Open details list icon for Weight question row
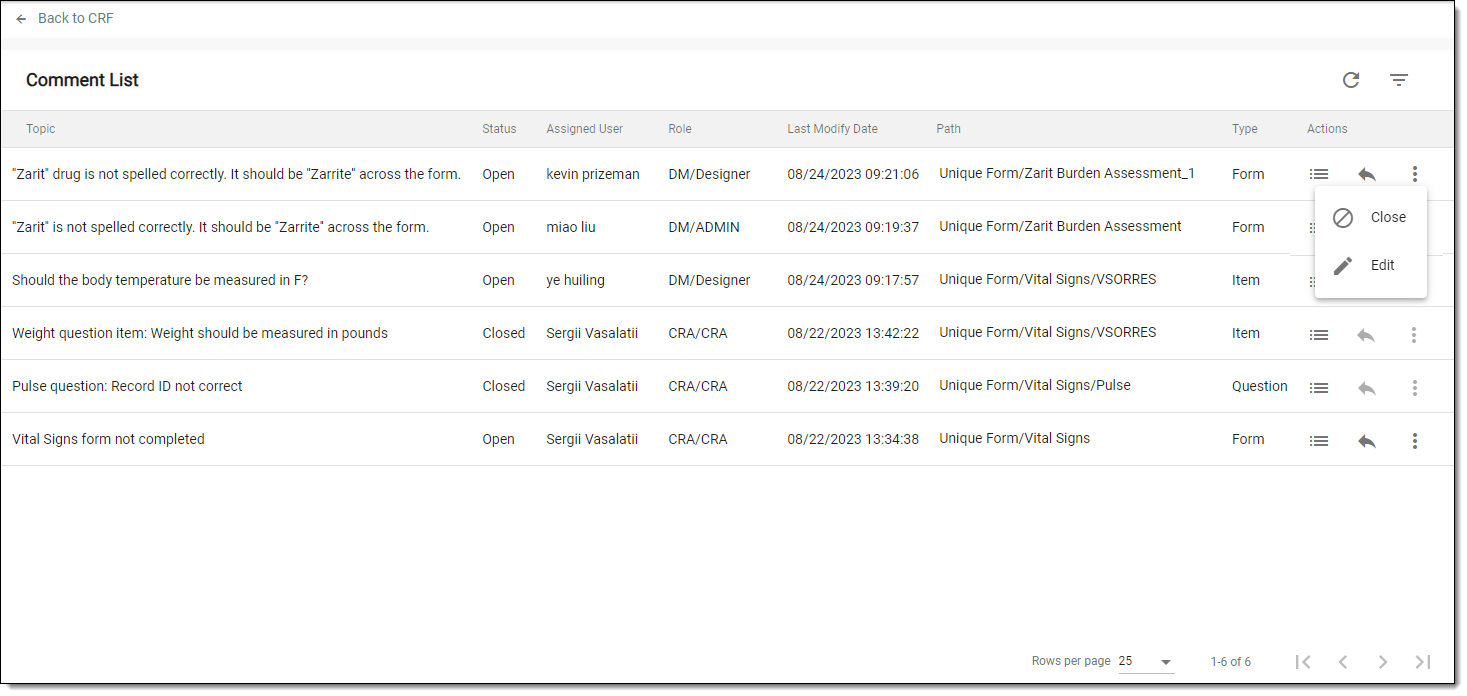This screenshot has height=696, width=1467. pos(1319,335)
